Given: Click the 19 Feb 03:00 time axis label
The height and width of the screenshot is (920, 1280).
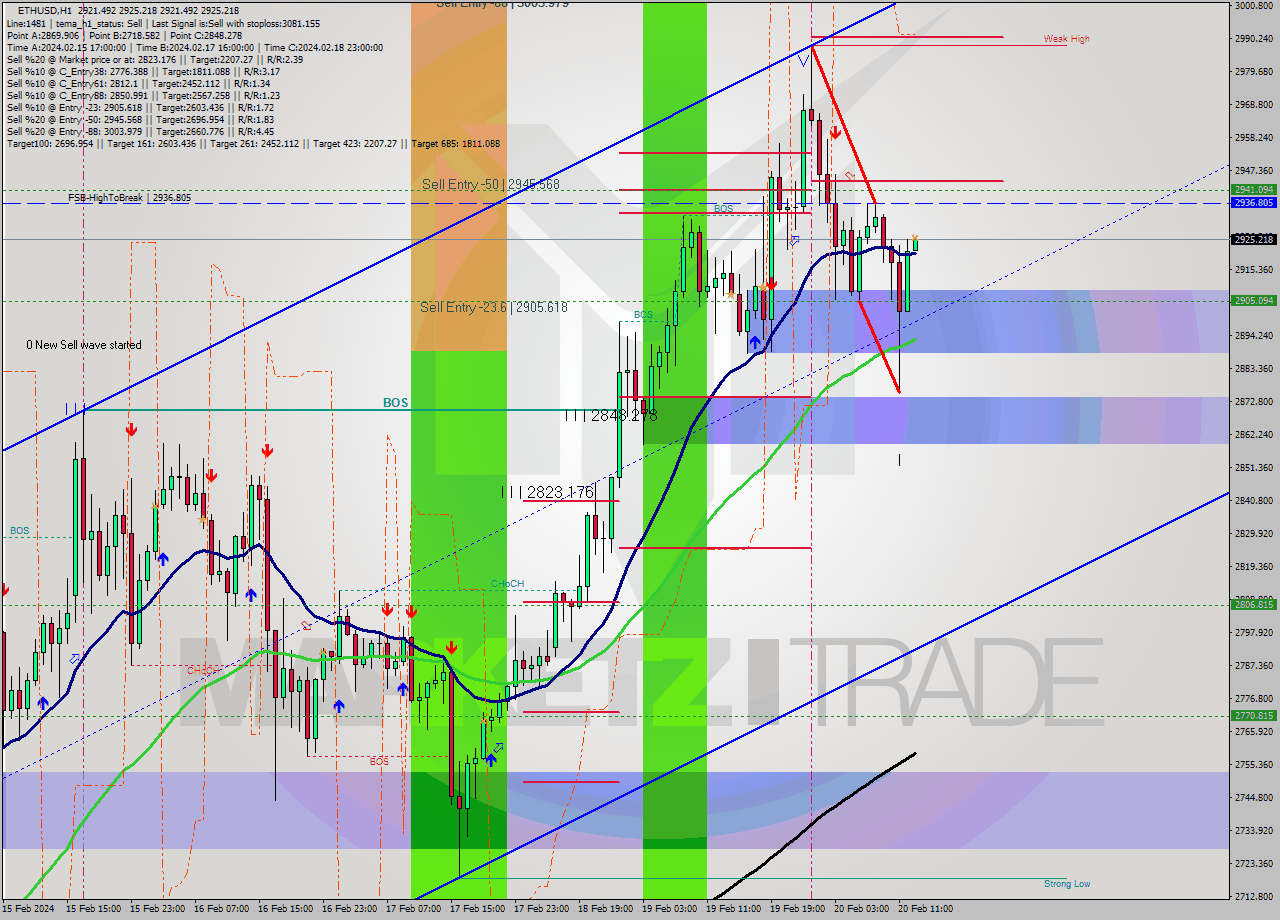Looking at the screenshot, I should click(670, 909).
